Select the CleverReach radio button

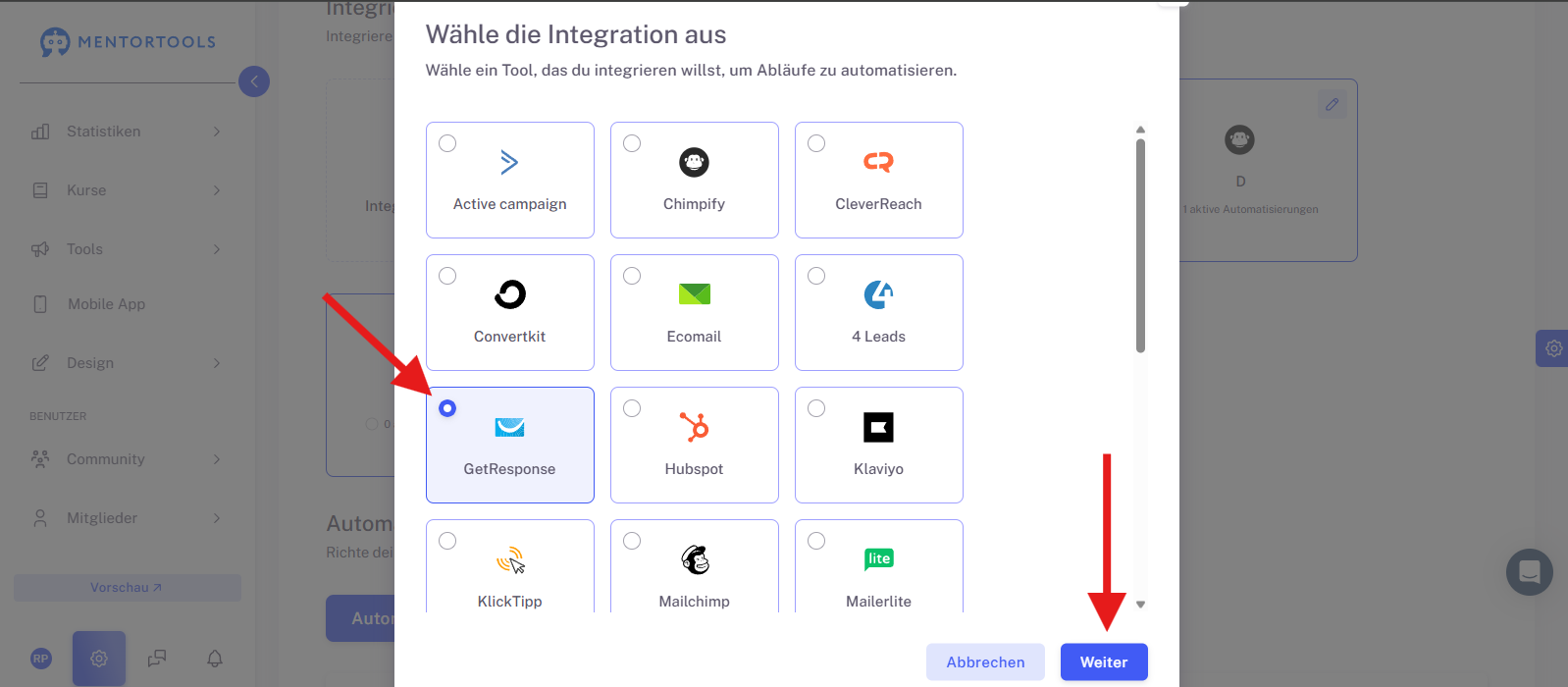[x=816, y=143]
